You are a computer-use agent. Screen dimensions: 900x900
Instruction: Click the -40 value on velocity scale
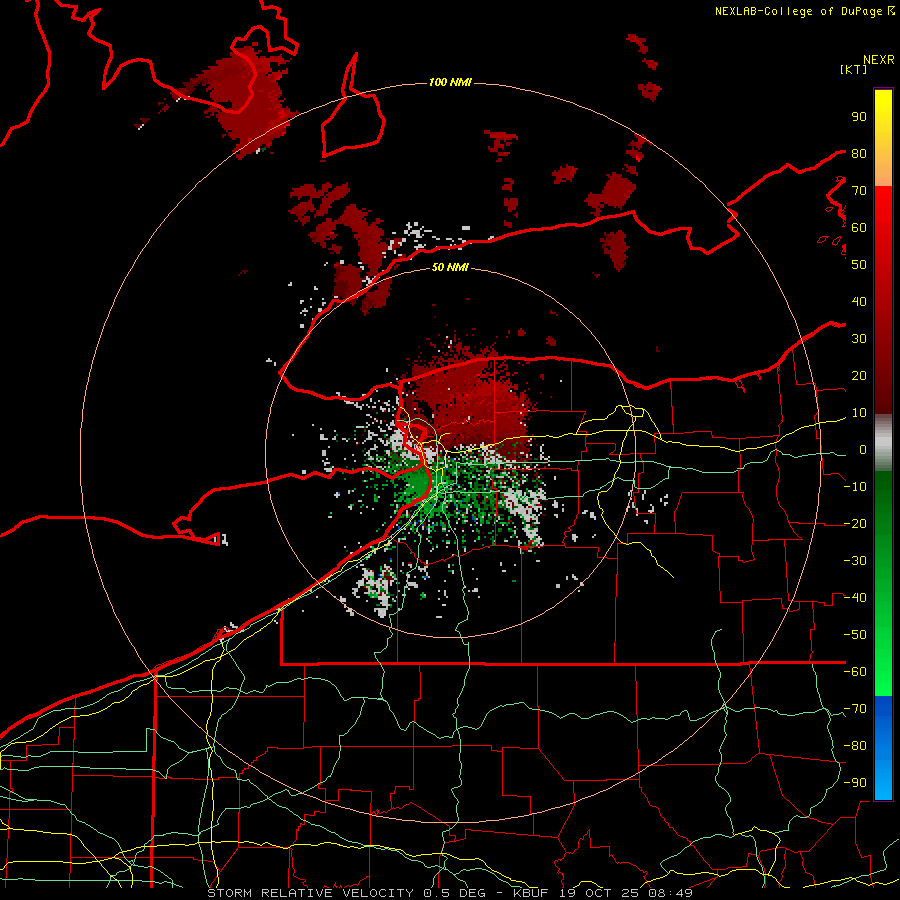[855, 598]
